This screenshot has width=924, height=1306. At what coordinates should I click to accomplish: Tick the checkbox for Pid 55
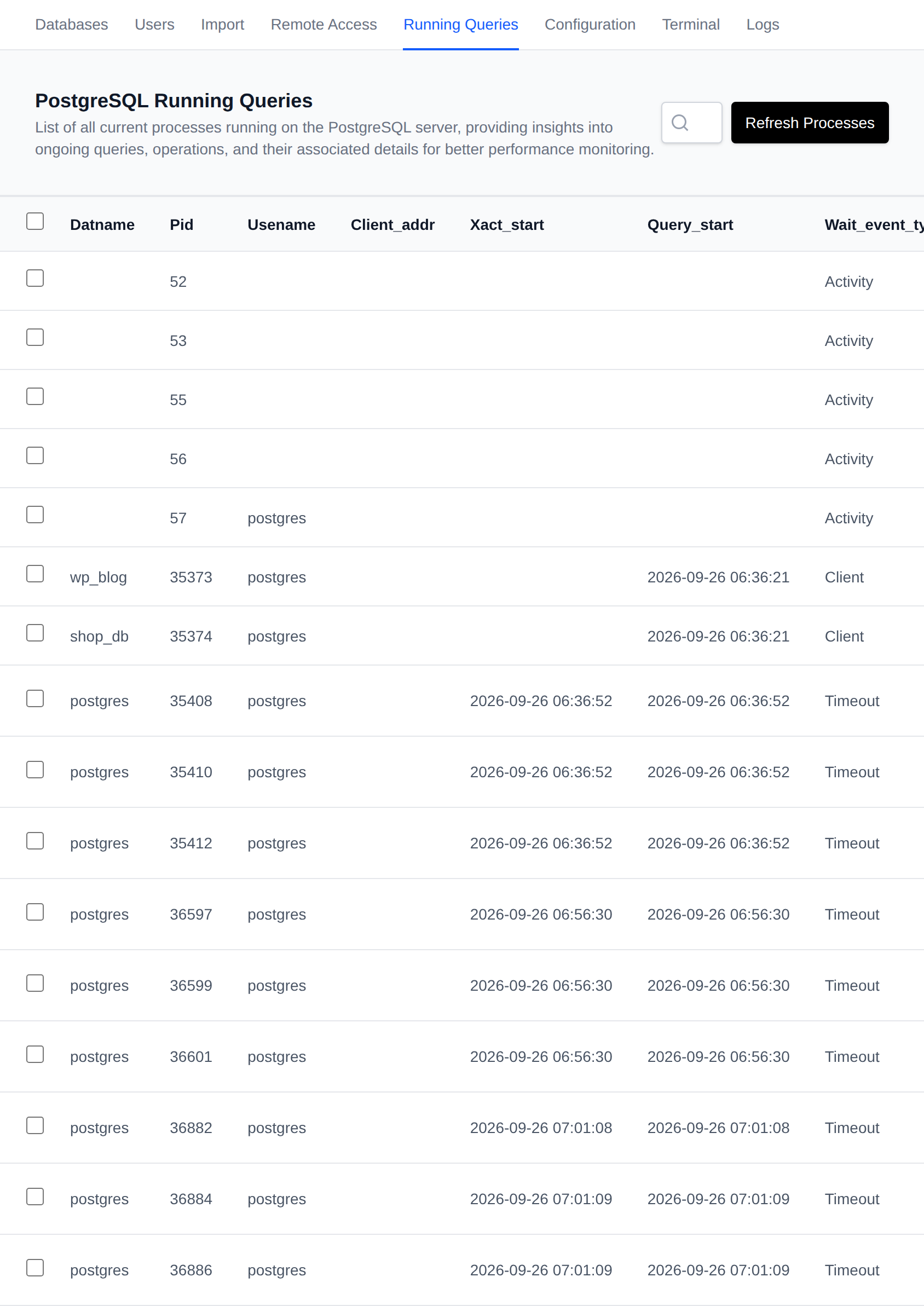35,396
